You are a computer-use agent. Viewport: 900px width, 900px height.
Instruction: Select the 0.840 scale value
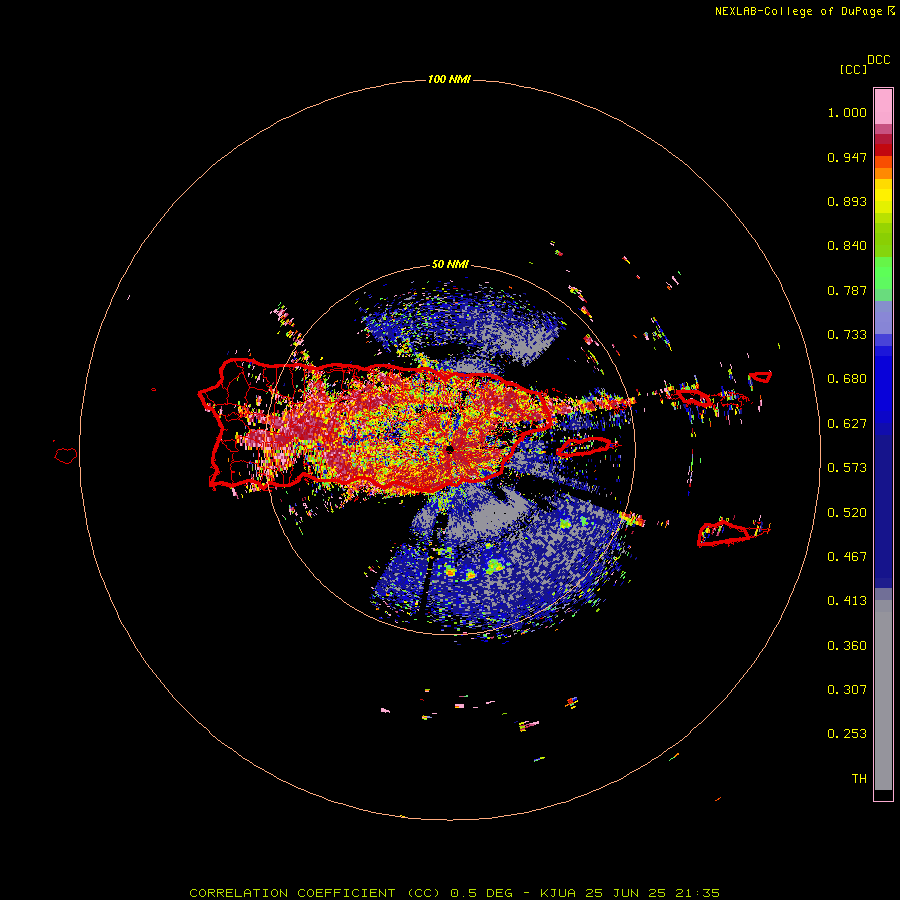[x=847, y=246]
